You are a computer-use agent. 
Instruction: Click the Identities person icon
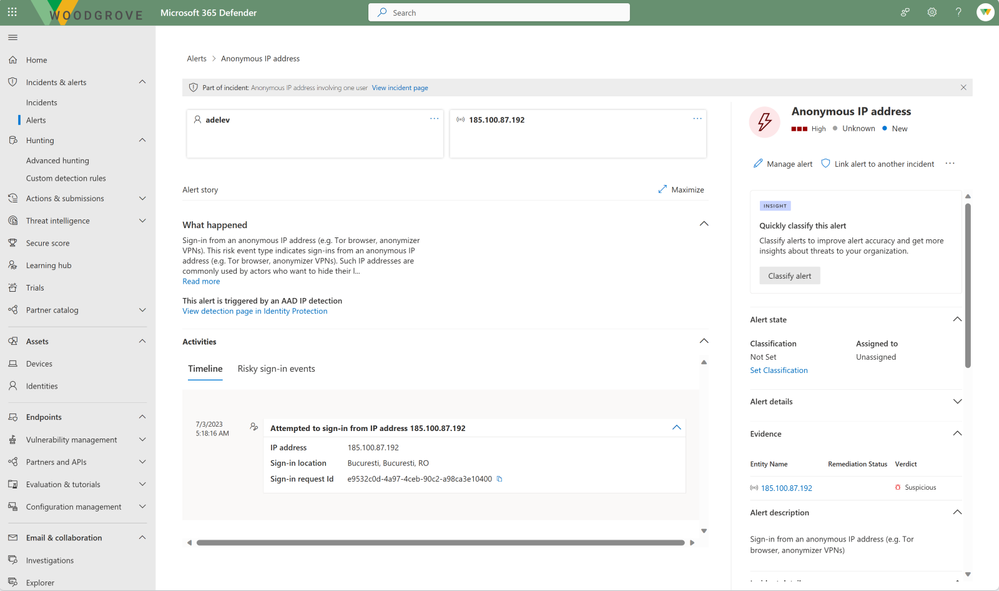13,386
